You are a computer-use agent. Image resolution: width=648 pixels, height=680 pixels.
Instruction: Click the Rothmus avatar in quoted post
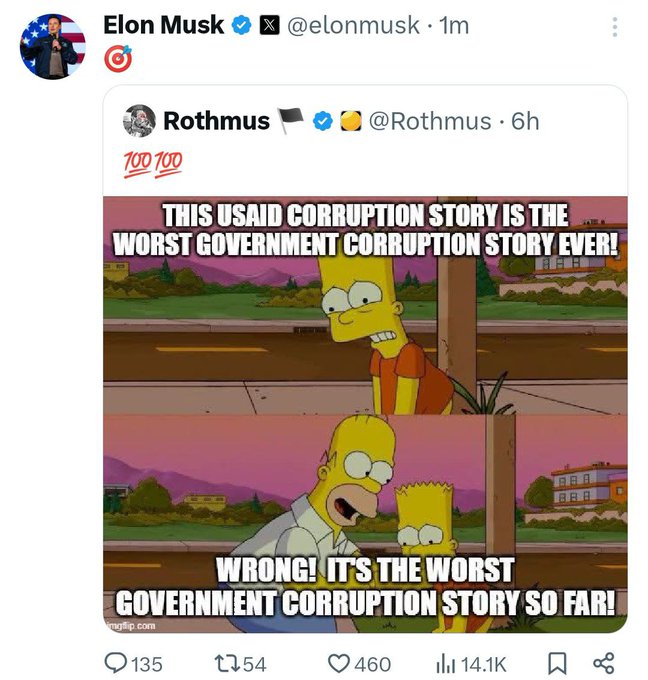(x=139, y=121)
